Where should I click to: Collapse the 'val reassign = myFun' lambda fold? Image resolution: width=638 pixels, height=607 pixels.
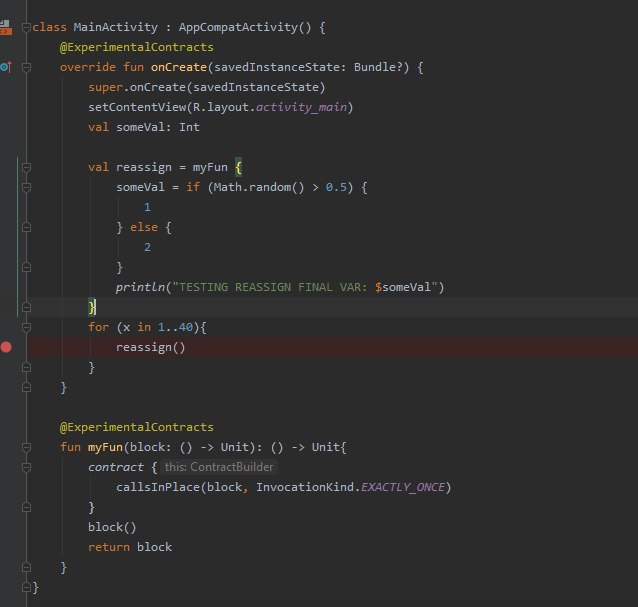(x=26, y=167)
